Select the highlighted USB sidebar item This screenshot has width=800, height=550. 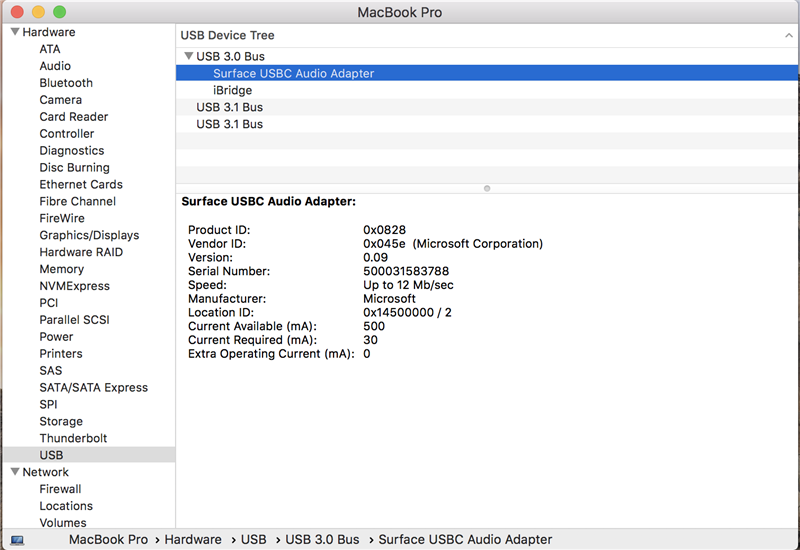click(89, 455)
